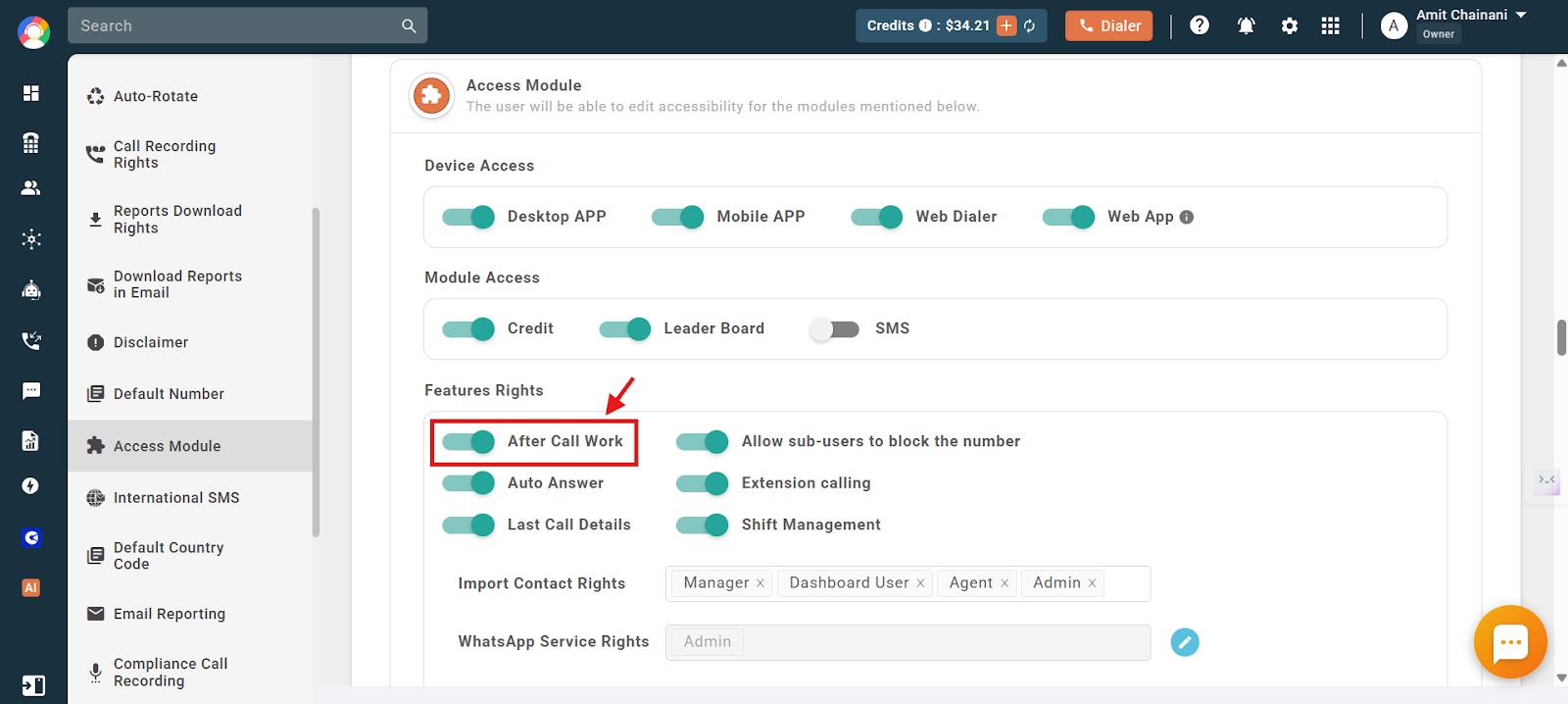The width and height of the screenshot is (1568, 704).
Task: Open the reports document icon in left rail
Action: click(x=31, y=441)
